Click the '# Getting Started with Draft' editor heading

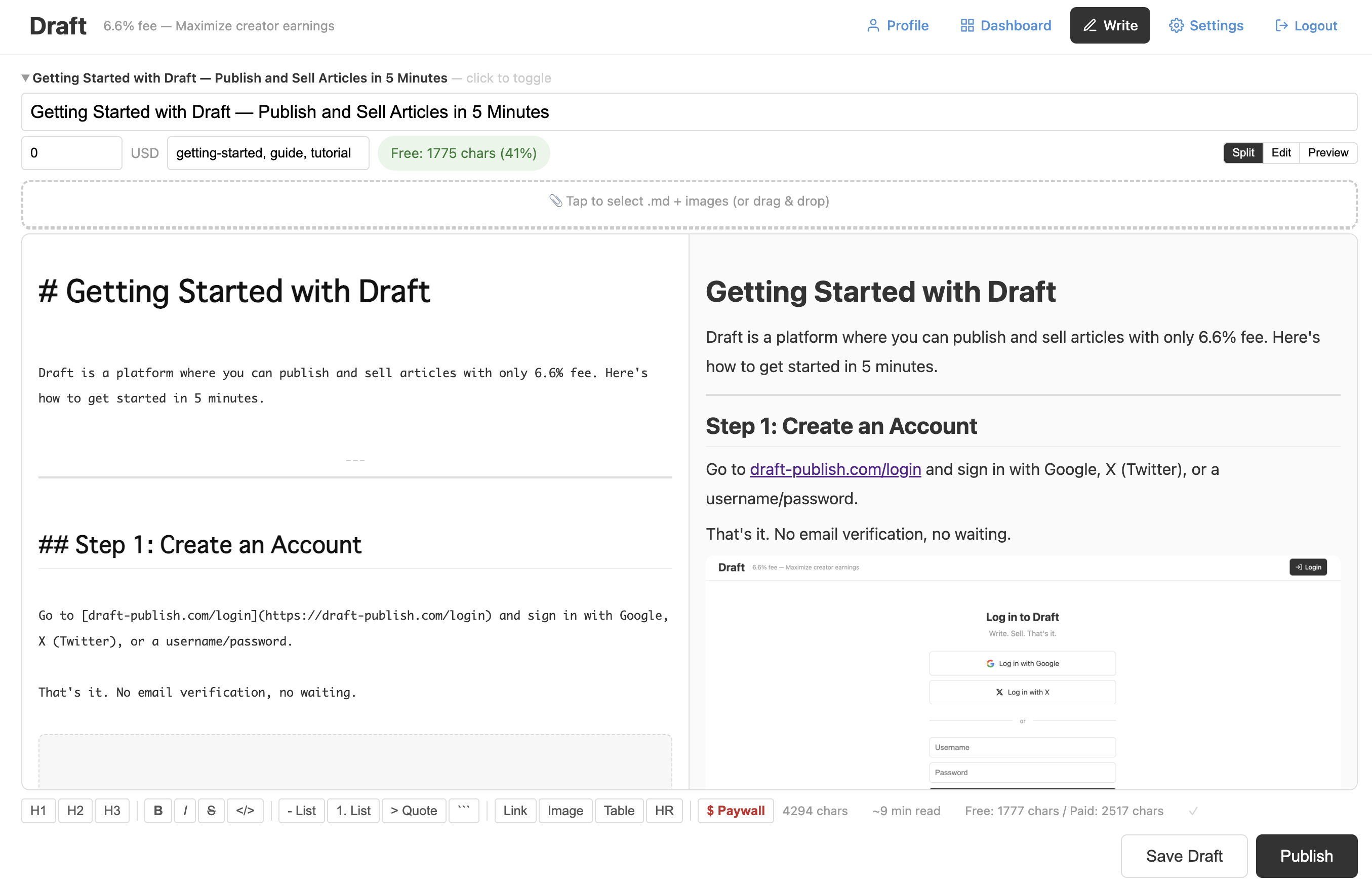(234, 291)
